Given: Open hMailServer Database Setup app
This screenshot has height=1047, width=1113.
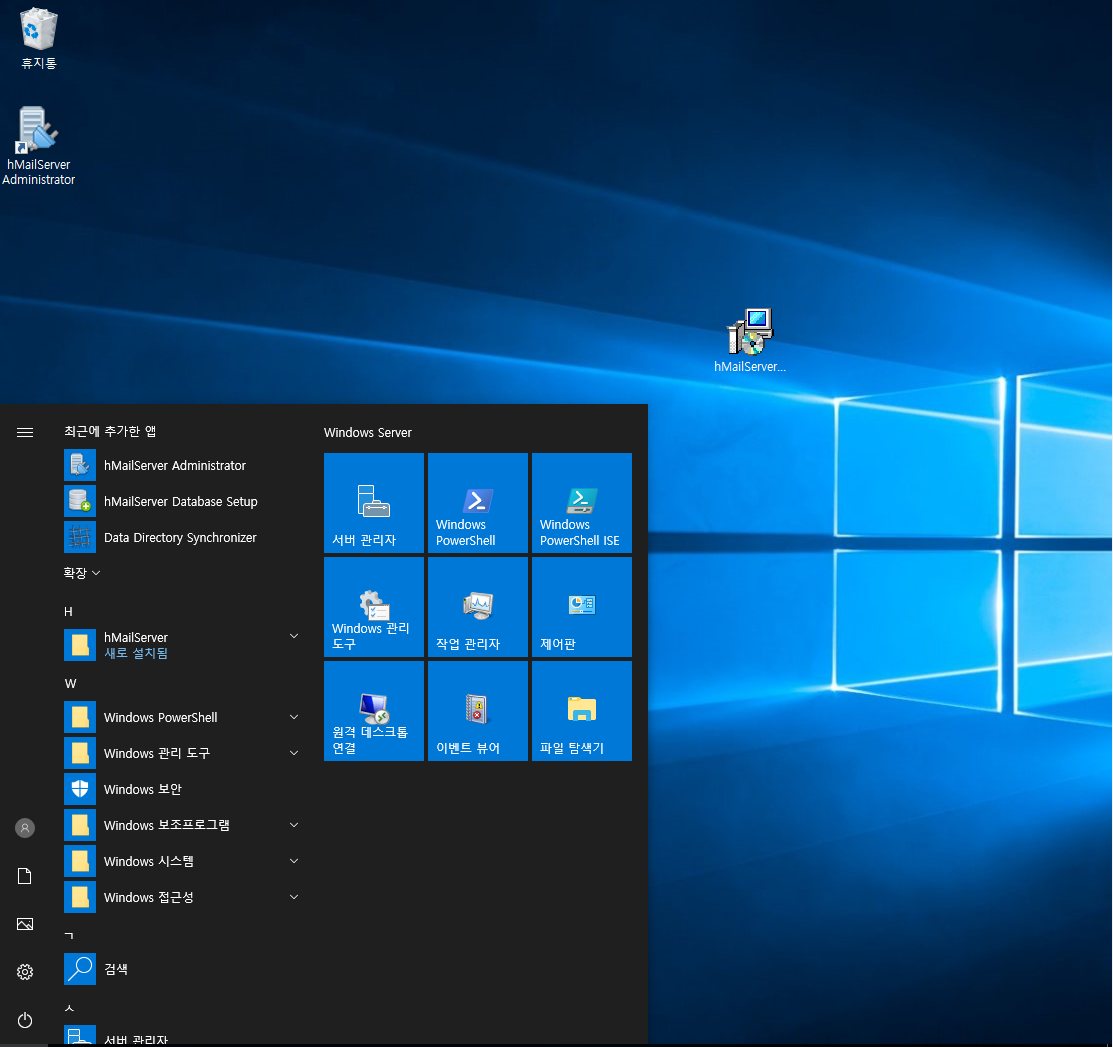Looking at the screenshot, I should pyautogui.click(x=182, y=501).
